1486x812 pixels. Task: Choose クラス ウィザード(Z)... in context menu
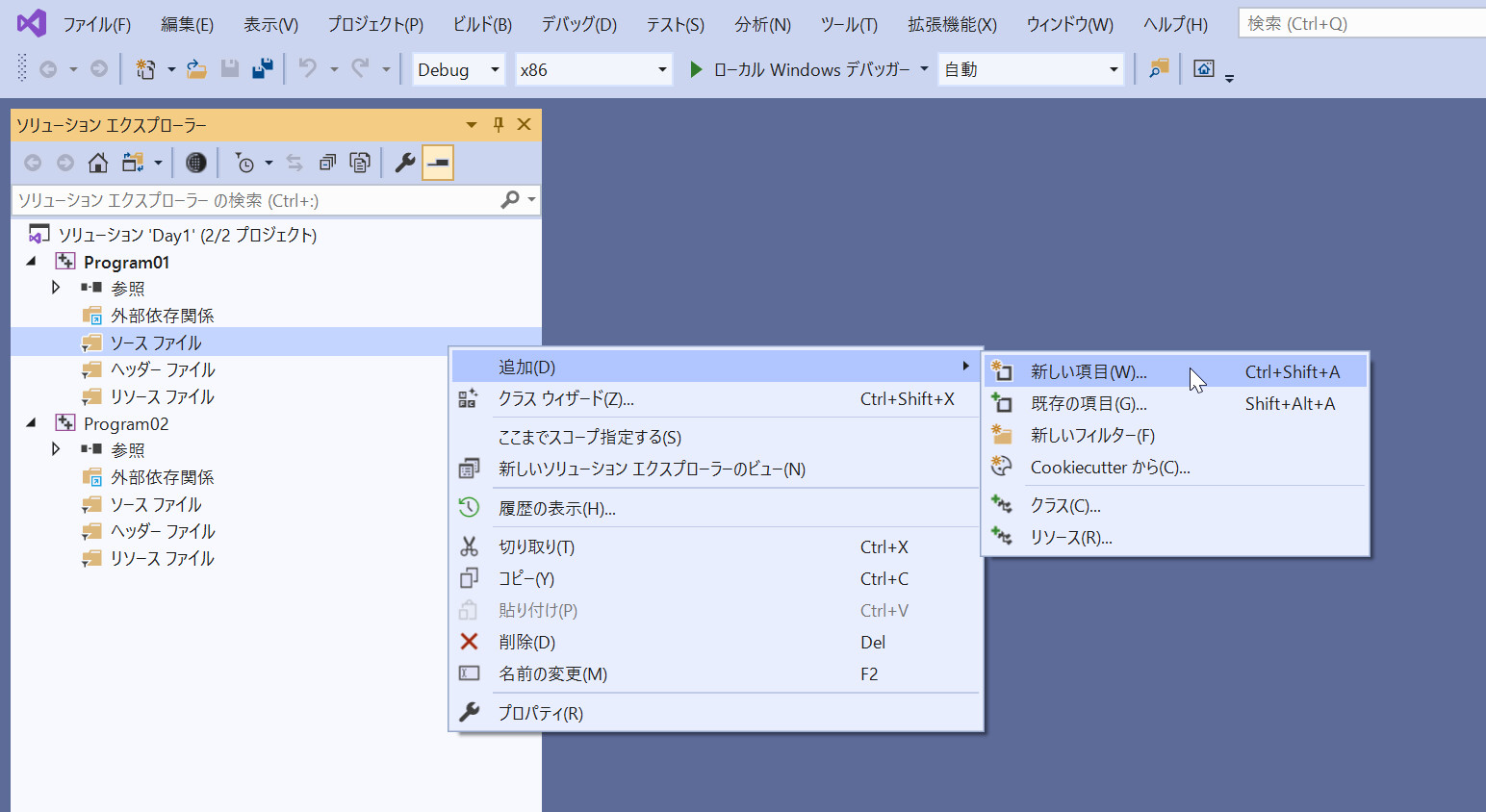pyautogui.click(x=566, y=399)
